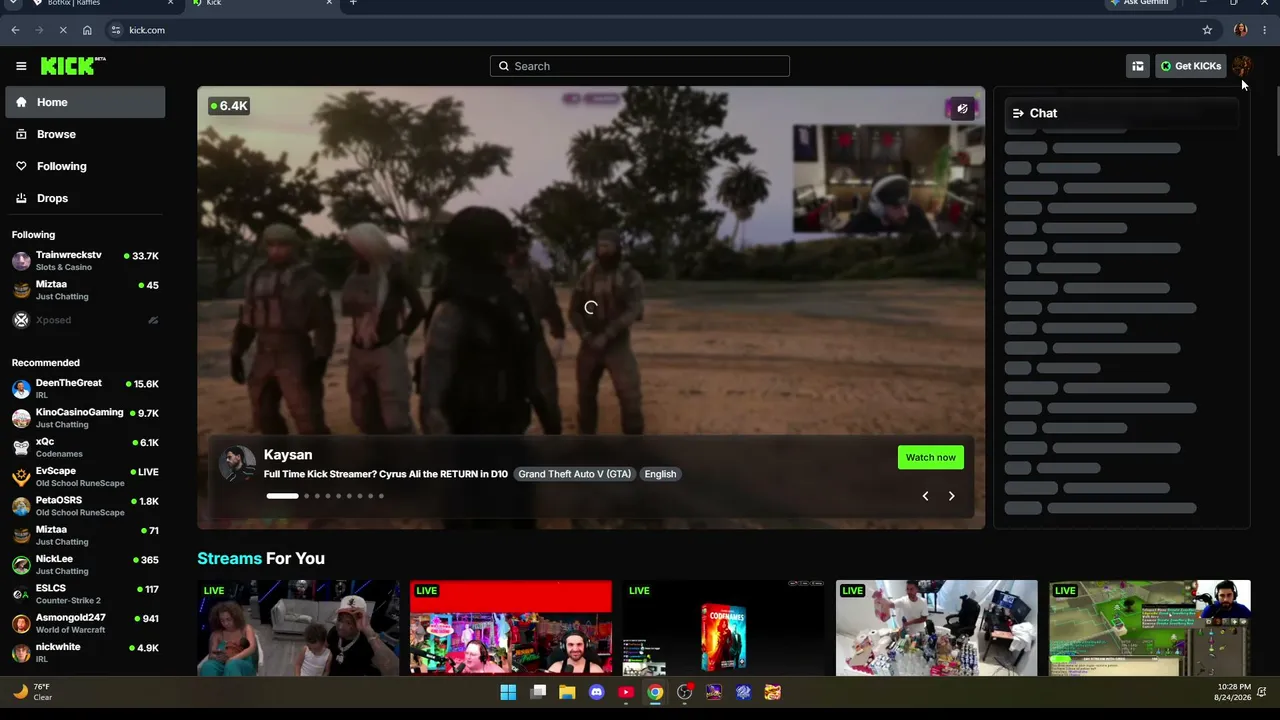Open KinoCasinoGaming recommended channel

[x=85, y=418]
